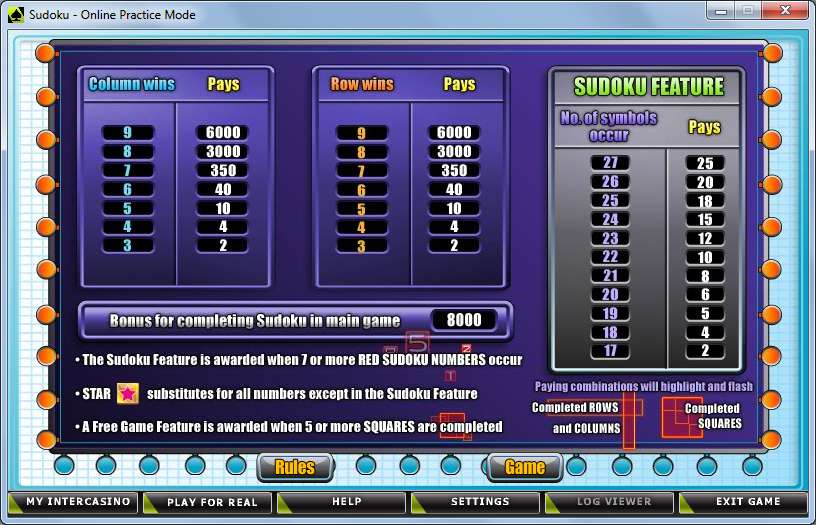Click EXIT GAME
Image resolution: width=816 pixels, height=525 pixels.
pos(743,502)
